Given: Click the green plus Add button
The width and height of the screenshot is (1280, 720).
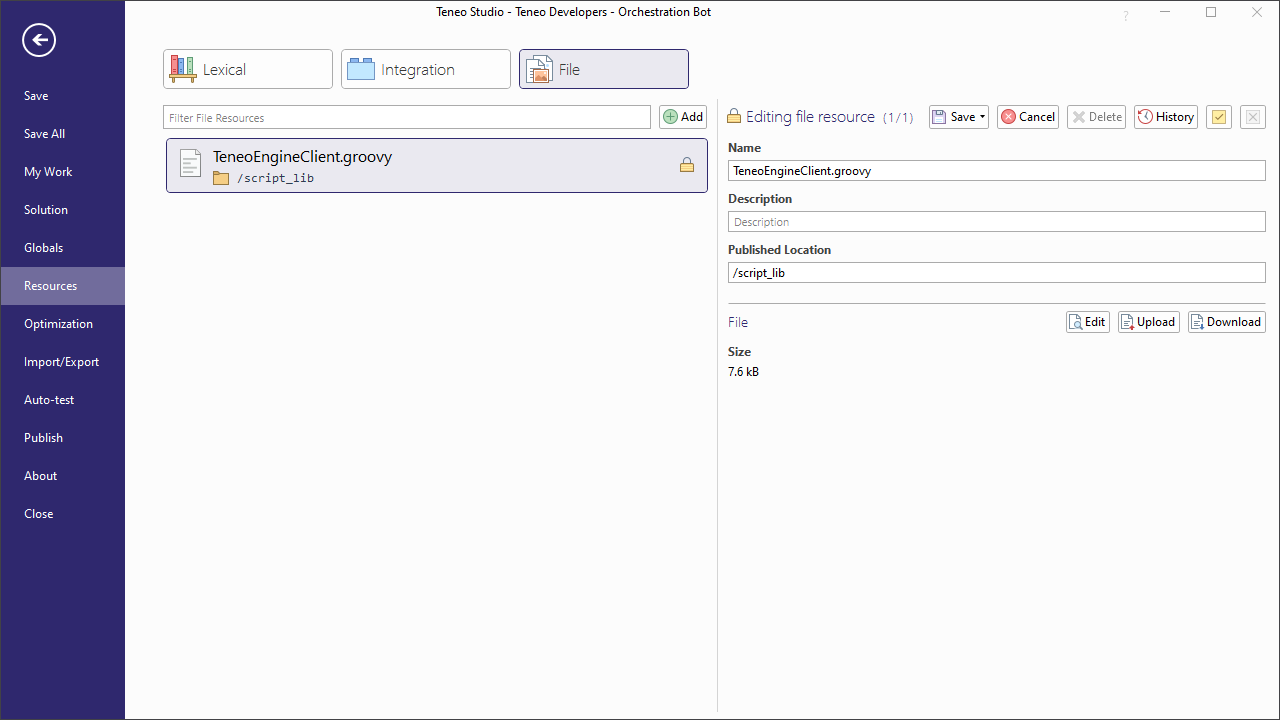Looking at the screenshot, I should (x=683, y=117).
